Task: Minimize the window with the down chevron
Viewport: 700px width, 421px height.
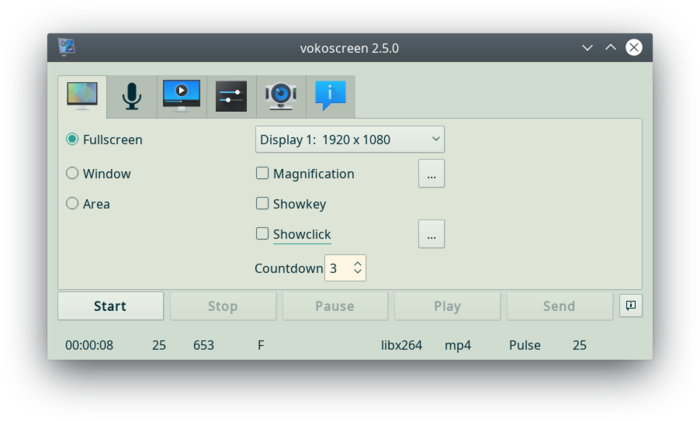Action: pyautogui.click(x=587, y=47)
